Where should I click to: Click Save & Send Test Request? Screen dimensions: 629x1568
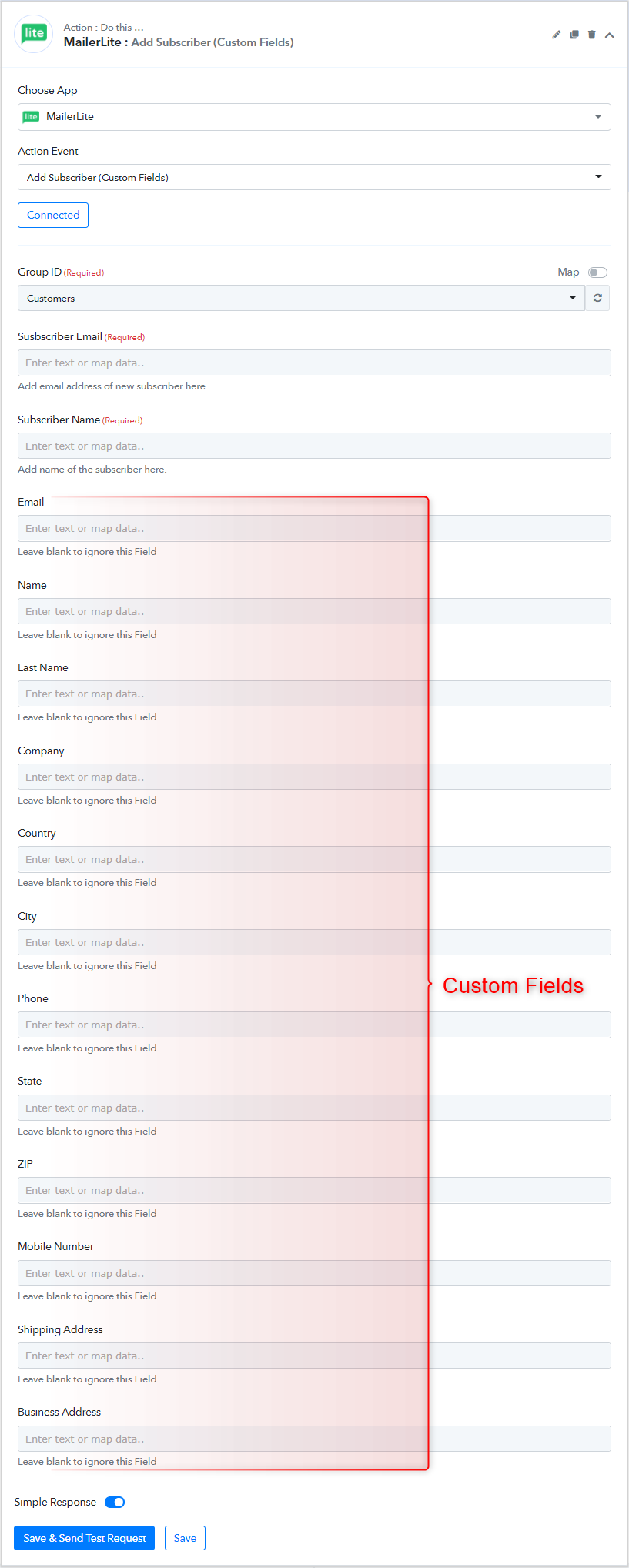pyautogui.click(x=85, y=1538)
